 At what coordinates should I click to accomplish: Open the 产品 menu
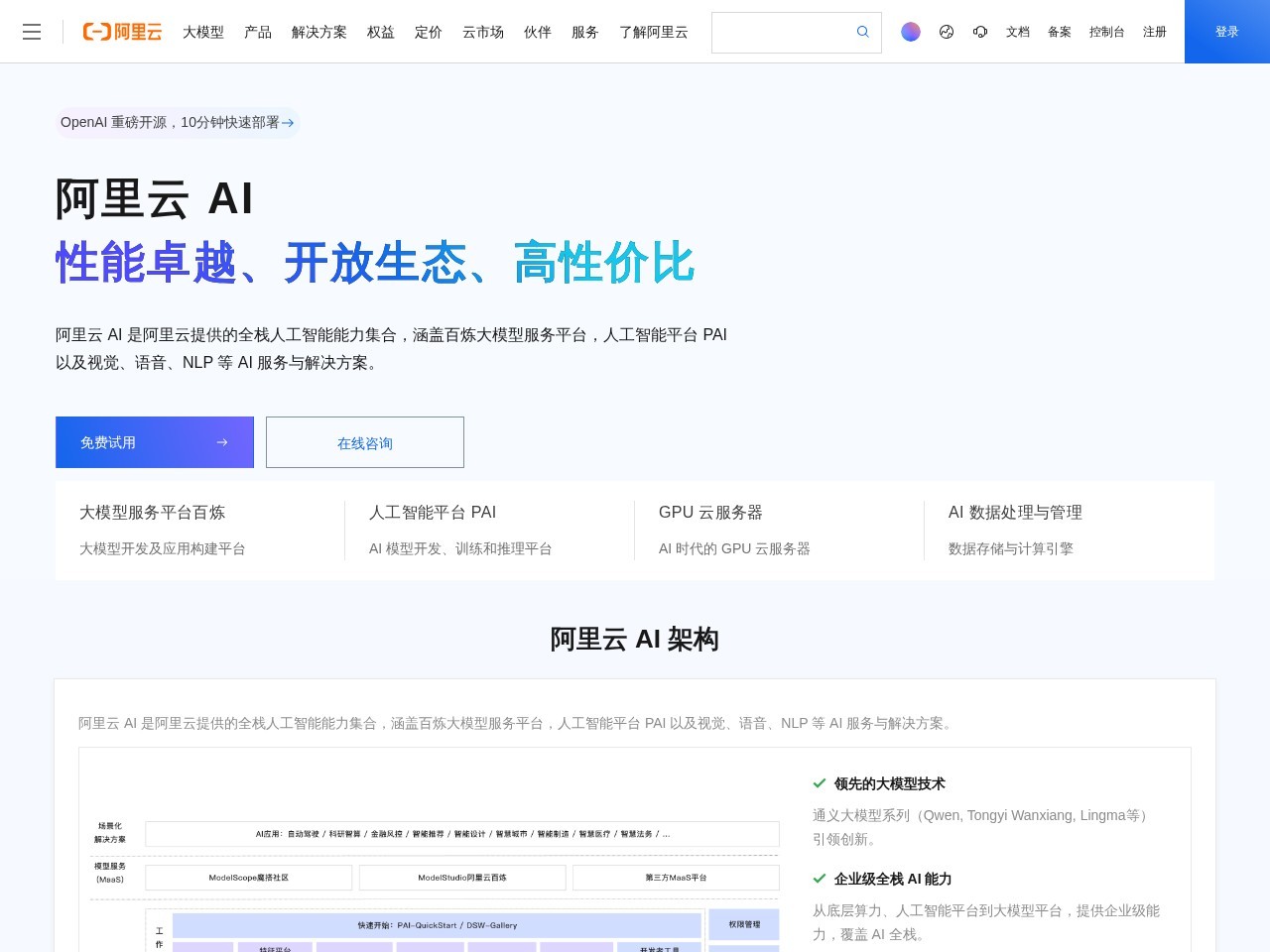[x=258, y=32]
